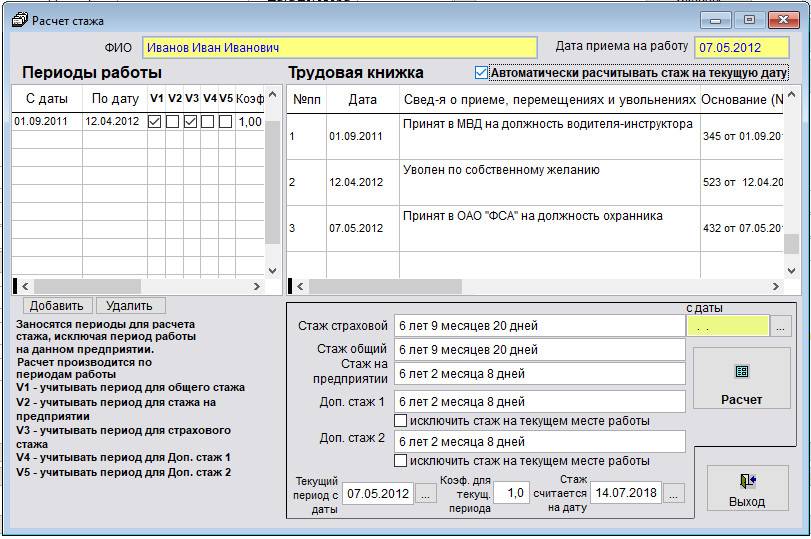The height and width of the screenshot is (539, 811).
Task: Click the По дату column header
Action: click(114, 99)
